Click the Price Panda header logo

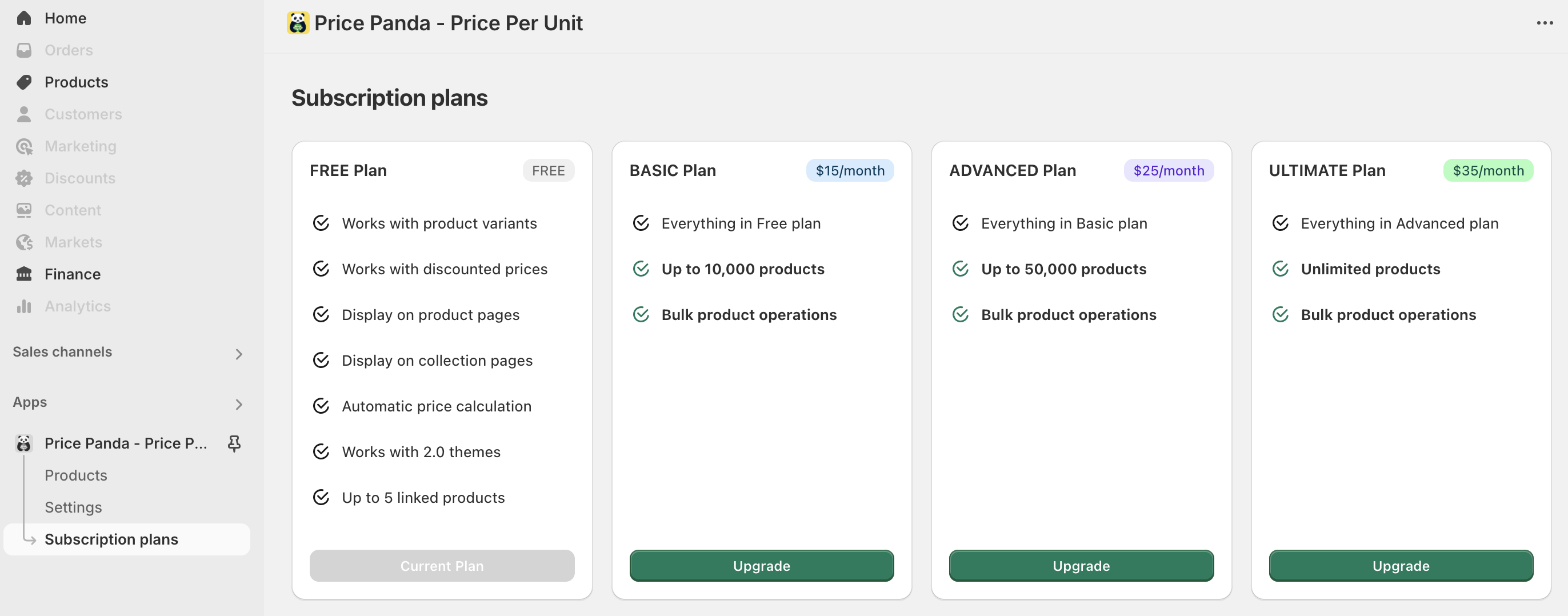[298, 23]
